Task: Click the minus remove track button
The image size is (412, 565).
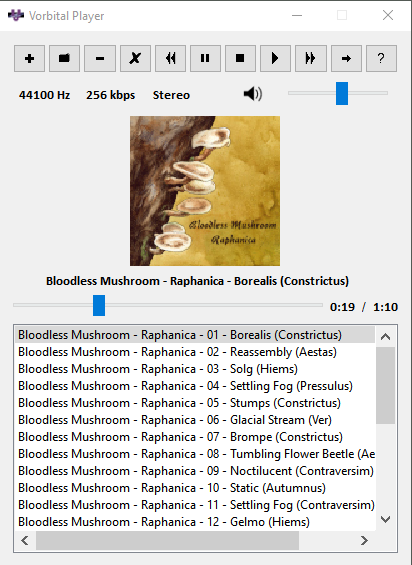Action: click(x=100, y=58)
